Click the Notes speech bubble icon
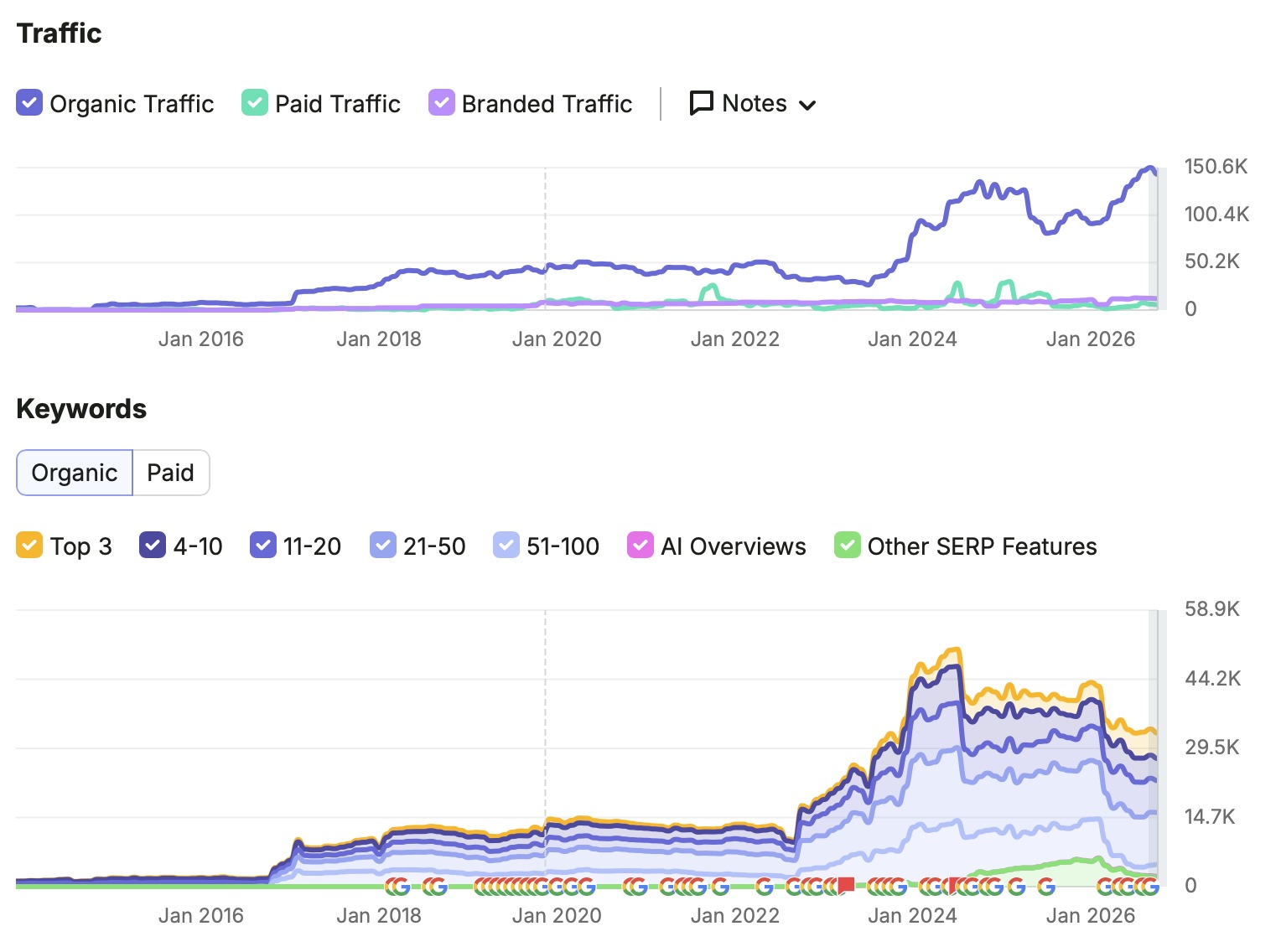Image resolution: width=1281 pixels, height=952 pixels. 701,103
